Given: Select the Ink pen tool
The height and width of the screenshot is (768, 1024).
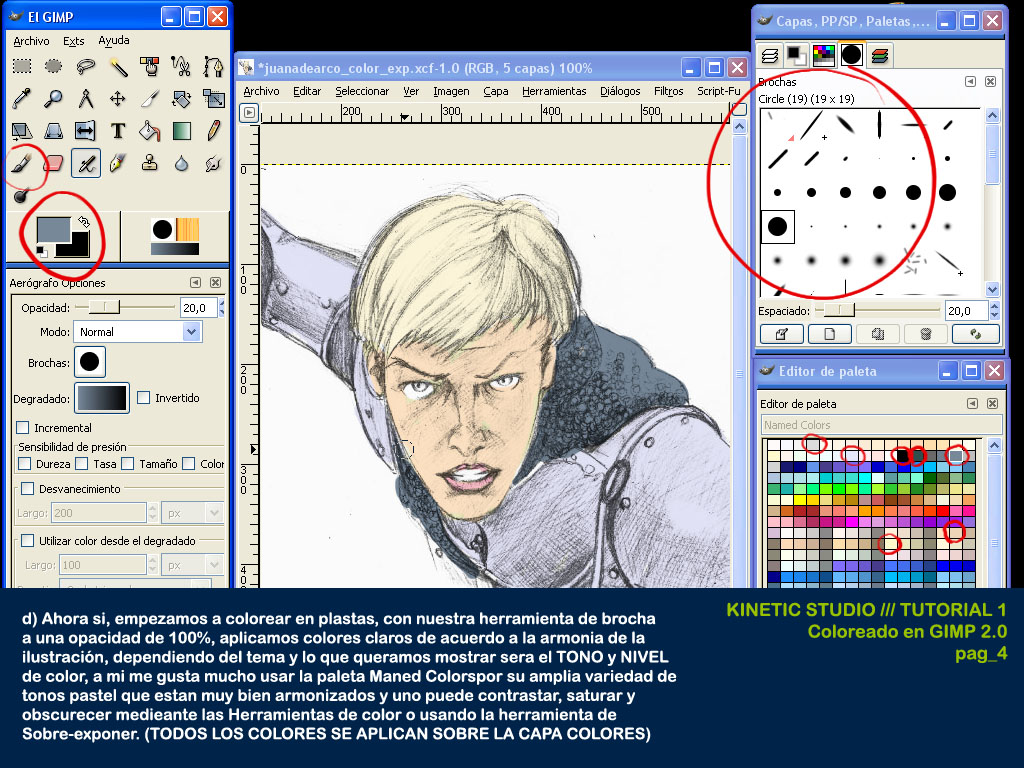Looking at the screenshot, I should (x=118, y=163).
